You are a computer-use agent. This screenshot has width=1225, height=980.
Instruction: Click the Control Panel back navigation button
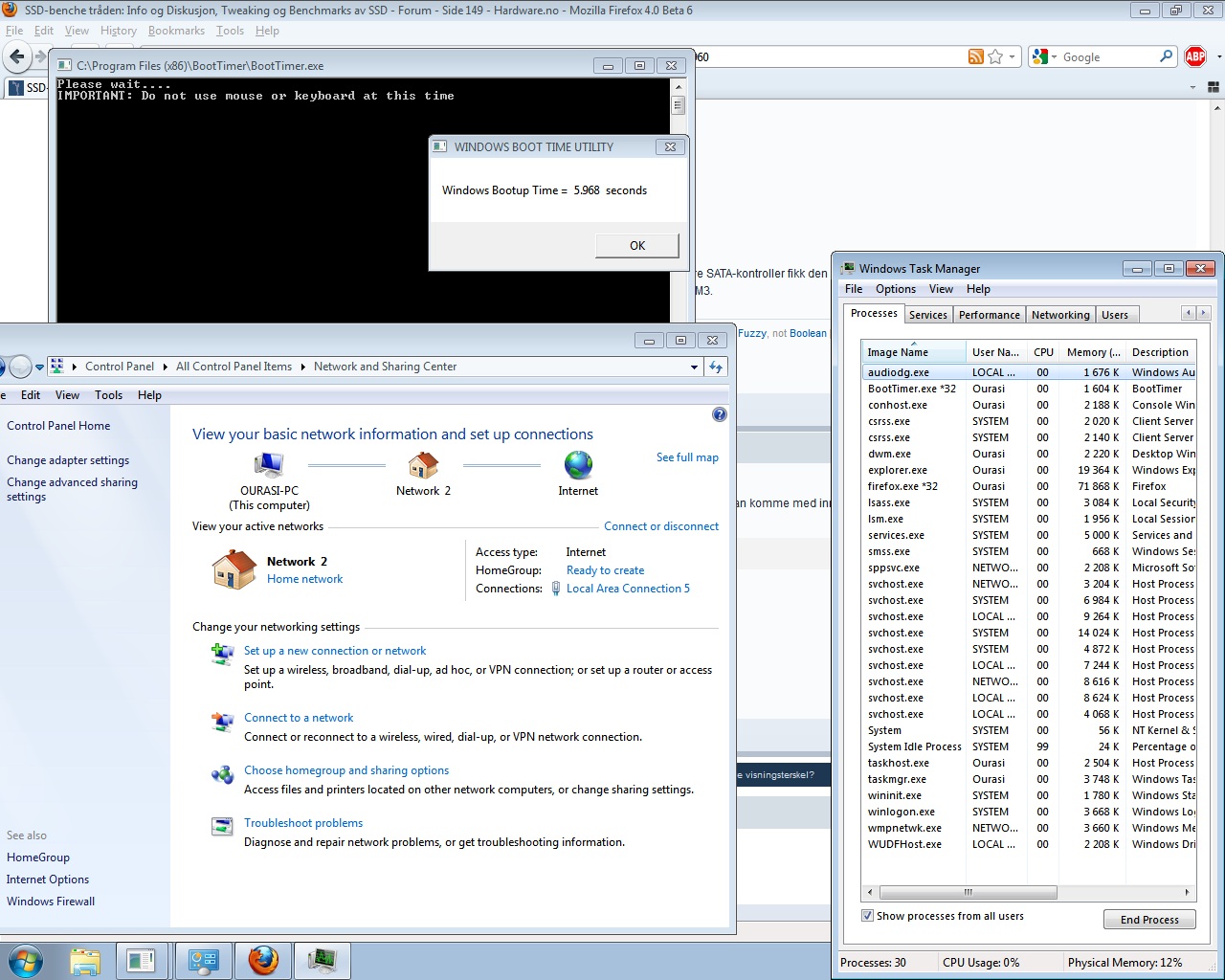pyautogui.click(x=3, y=367)
